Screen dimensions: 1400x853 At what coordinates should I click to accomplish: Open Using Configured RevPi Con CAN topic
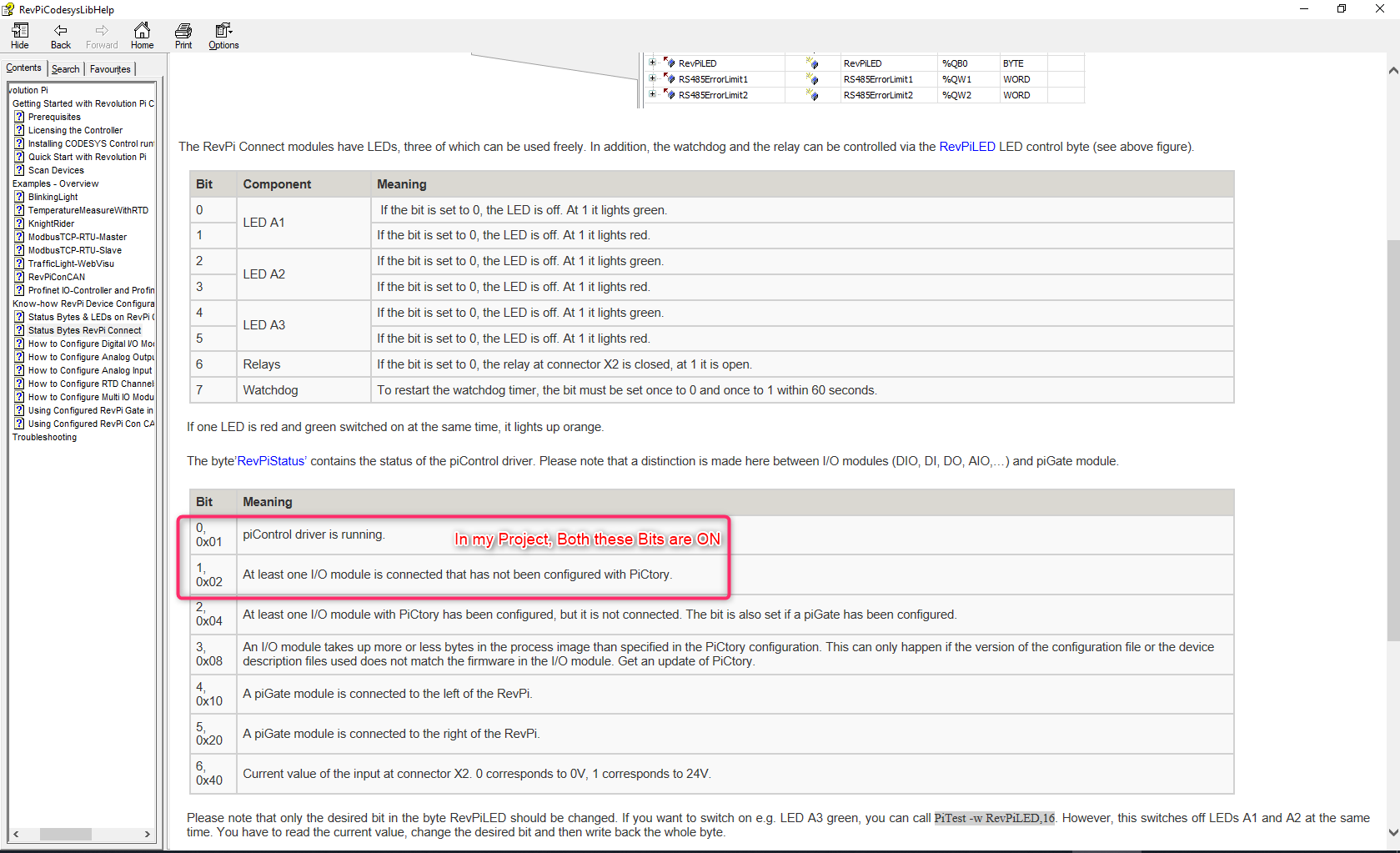click(x=91, y=424)
